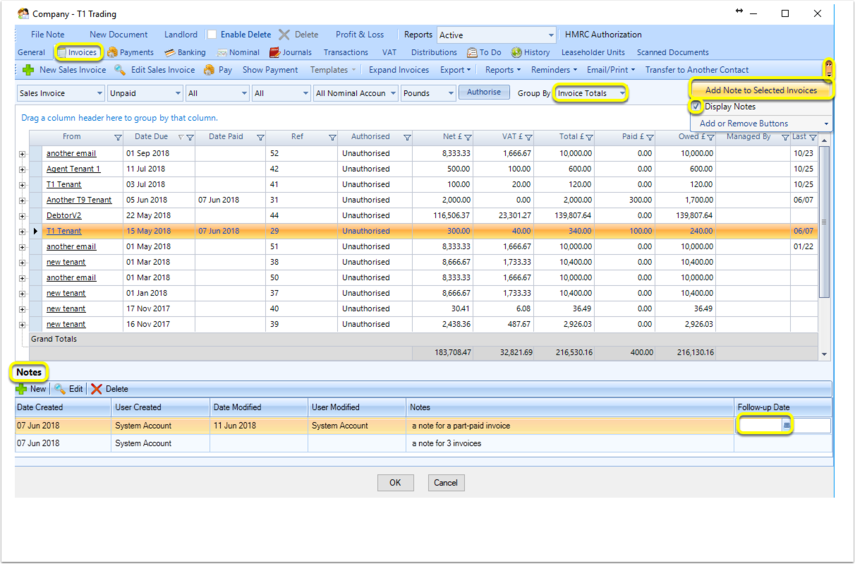Click the green New note icon
Image resolution: width=855 pixels, height=564 pixels.
21,389
